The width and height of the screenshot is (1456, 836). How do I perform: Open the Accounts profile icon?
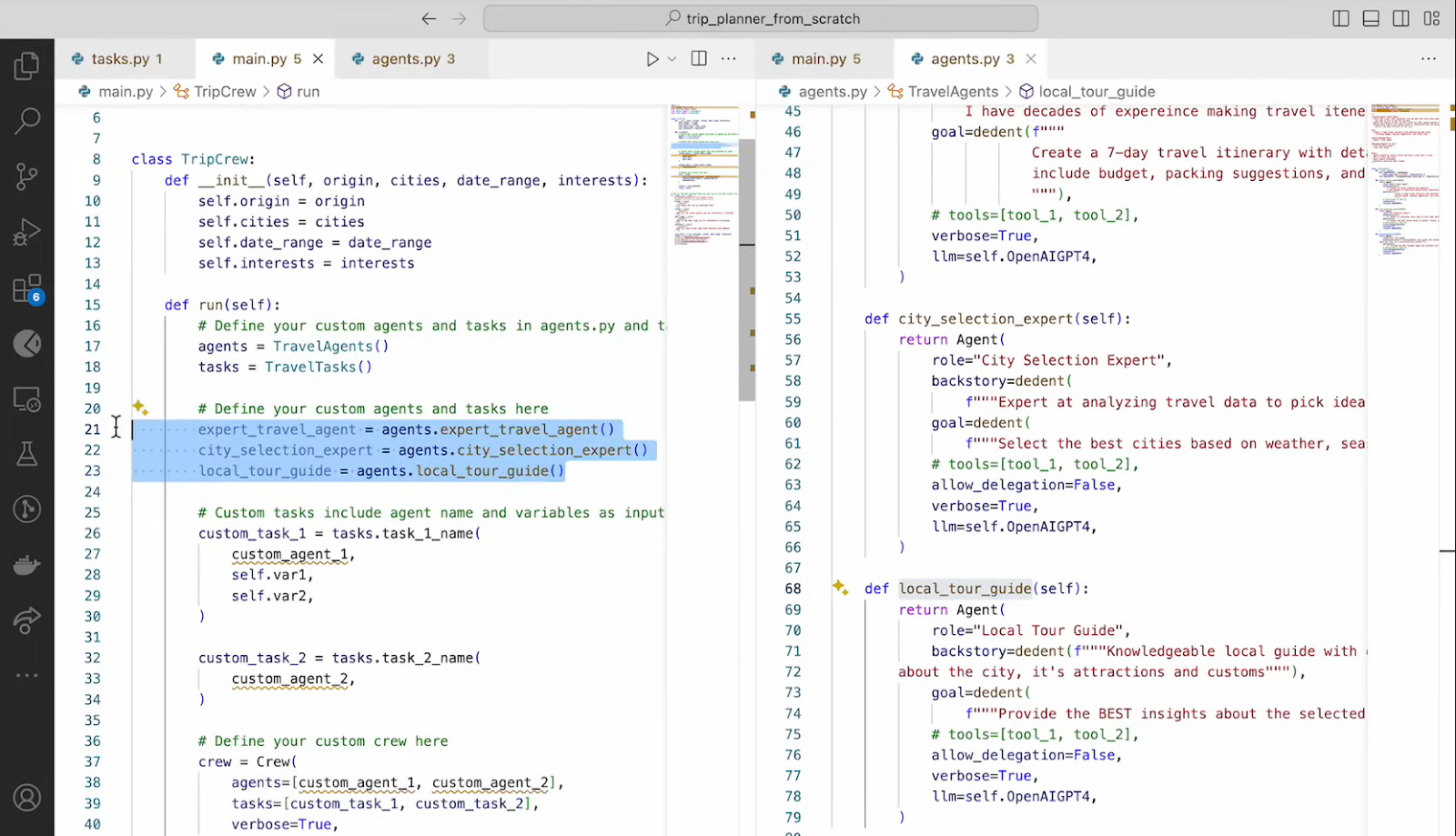[x=27, y=798]
